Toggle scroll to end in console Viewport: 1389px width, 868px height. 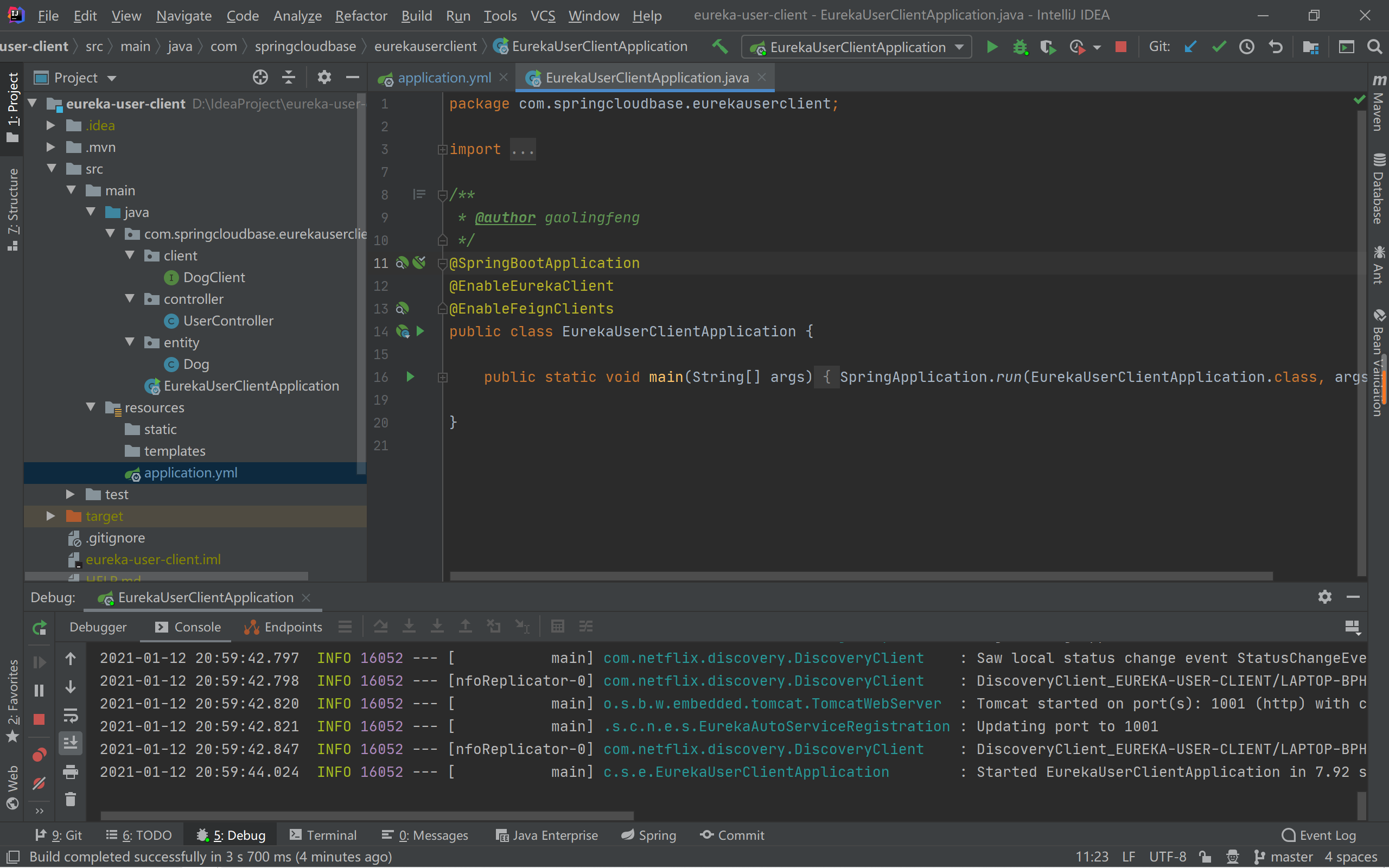71,742
